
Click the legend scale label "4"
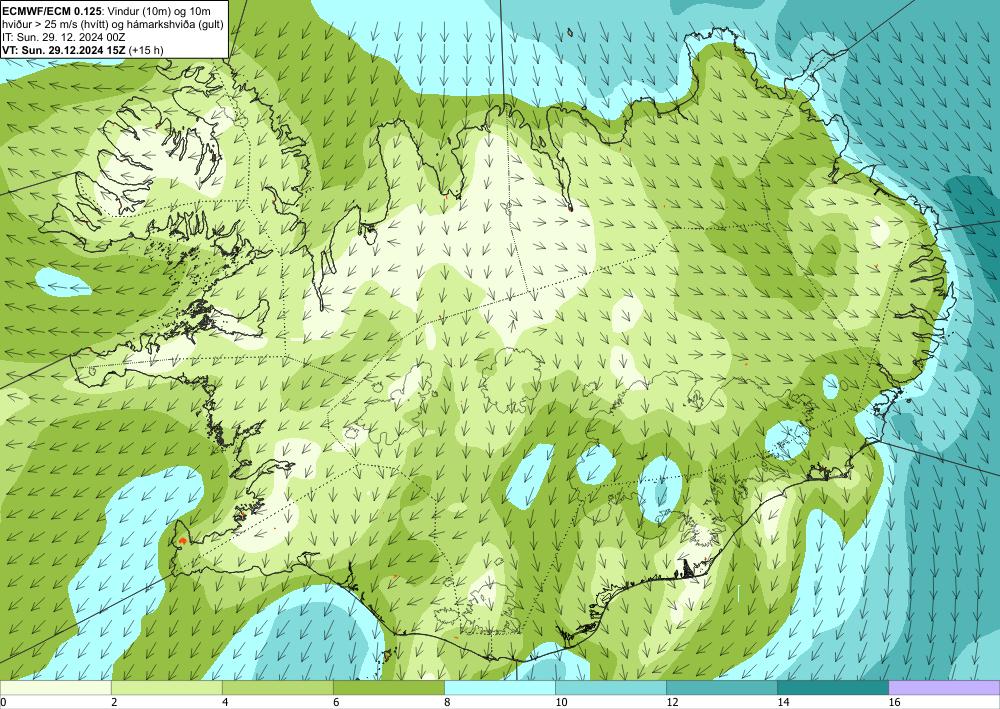point(225,702)
